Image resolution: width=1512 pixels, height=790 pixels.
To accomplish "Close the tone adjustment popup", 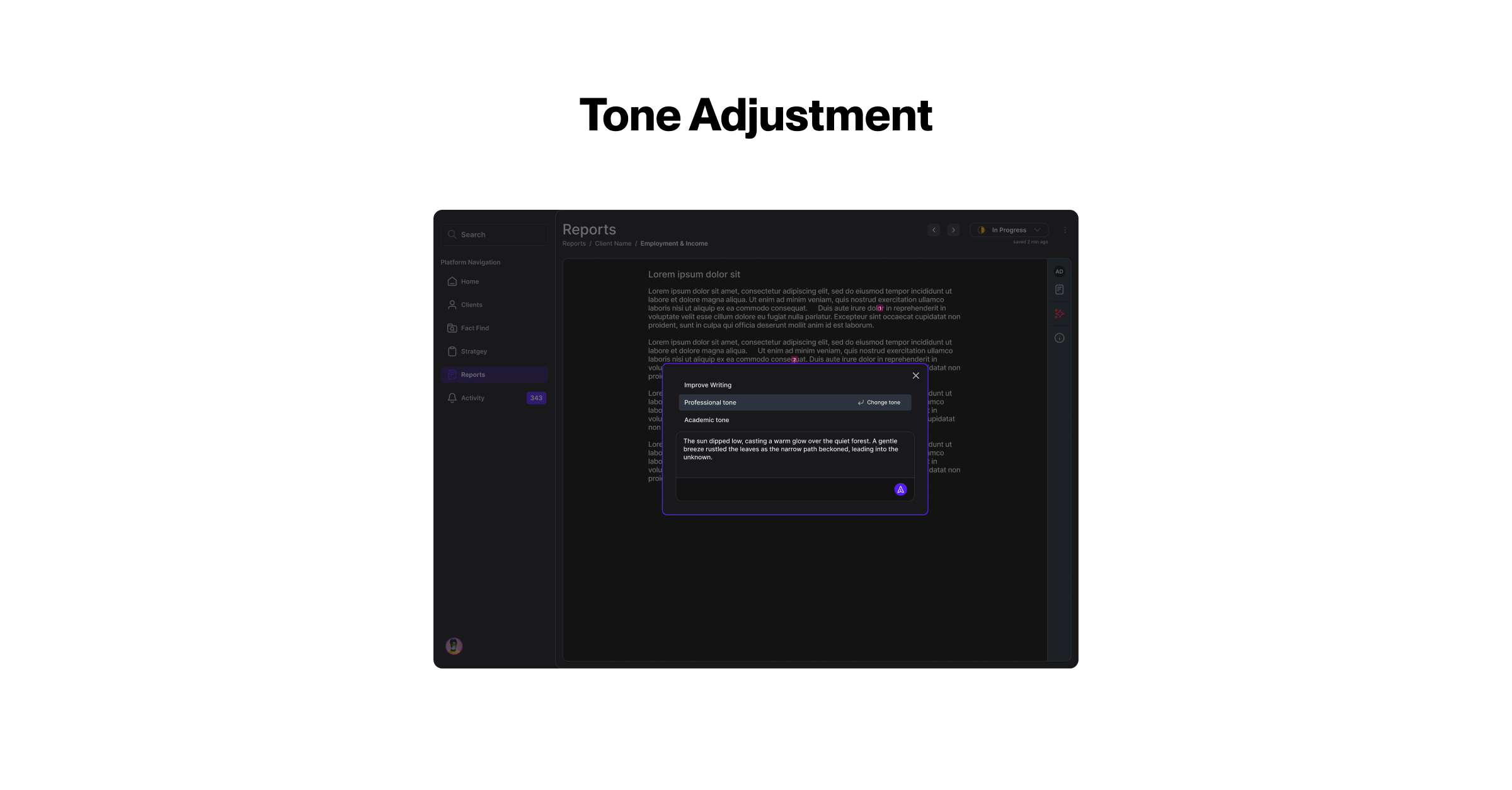I will click(x=915, y=375).
